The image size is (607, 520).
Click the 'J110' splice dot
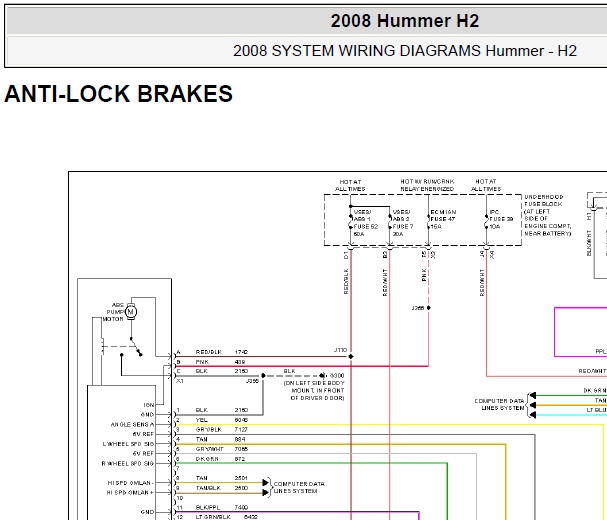pos(351,356)
